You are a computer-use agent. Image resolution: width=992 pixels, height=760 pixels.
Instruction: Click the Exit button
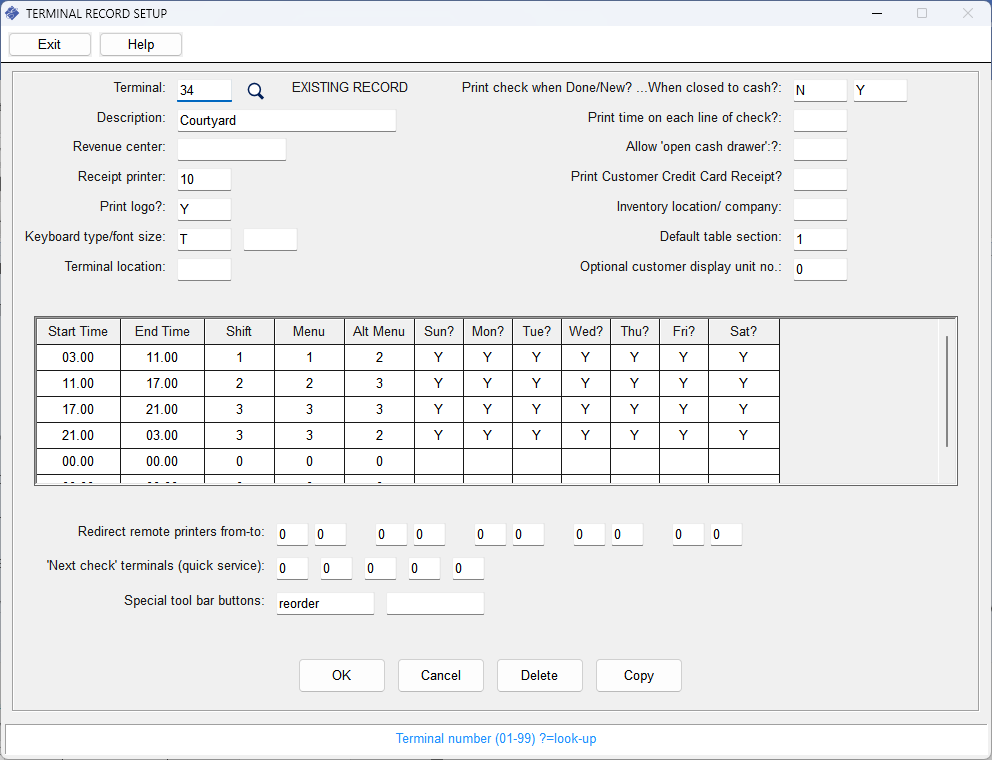click(x=50, y=44)
